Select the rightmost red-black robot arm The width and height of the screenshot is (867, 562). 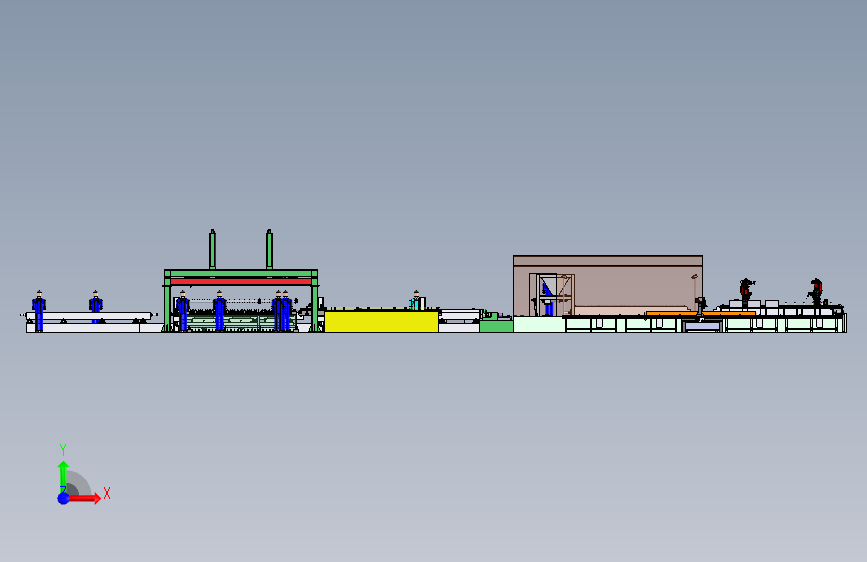(x=816, y=291)
